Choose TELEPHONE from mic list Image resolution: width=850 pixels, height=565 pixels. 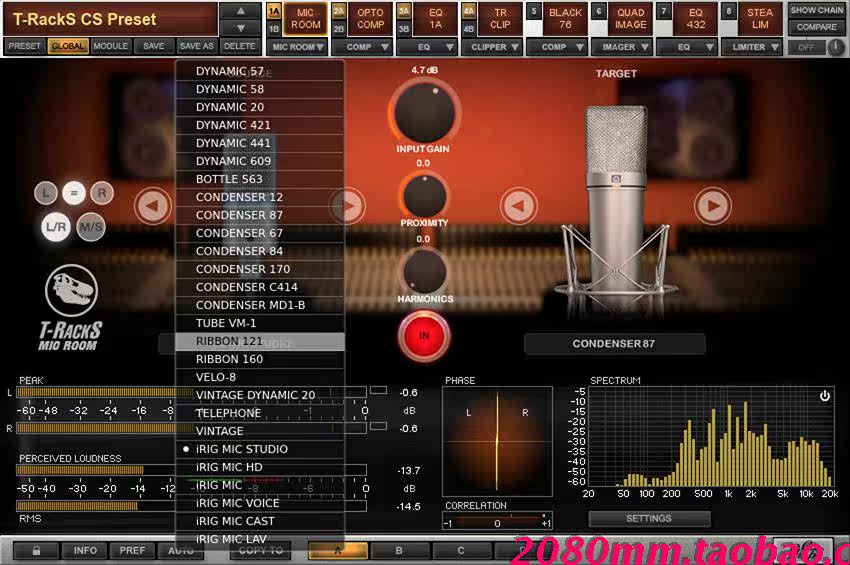pyautogui.click(x=260, y=413)
